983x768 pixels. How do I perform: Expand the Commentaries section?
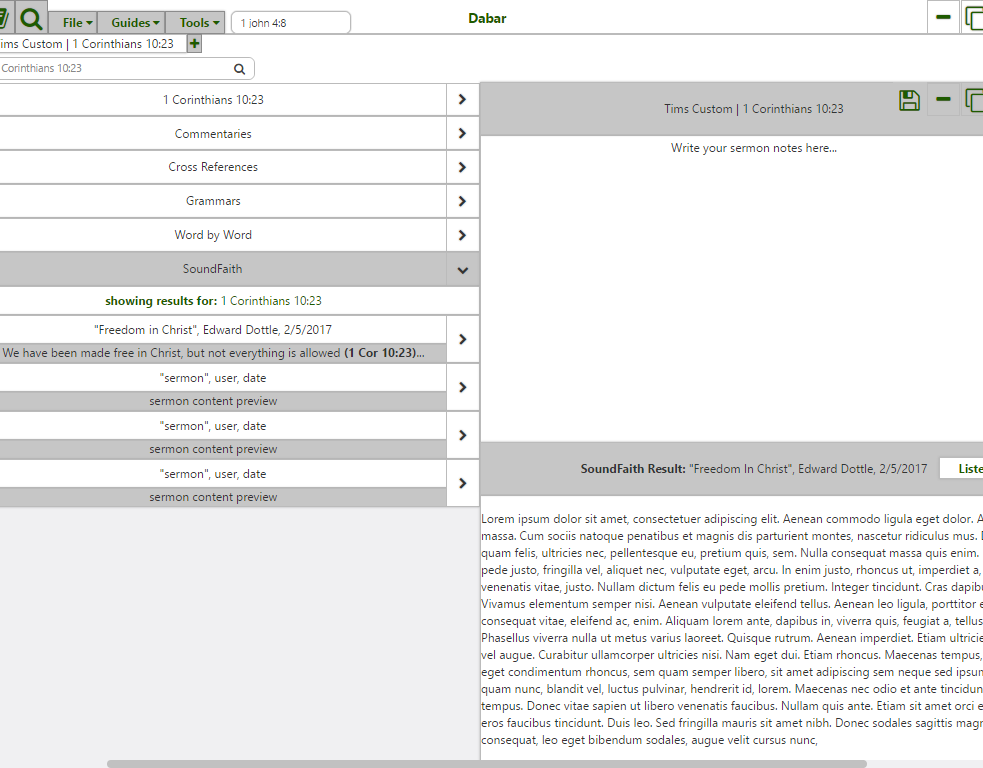pos(463,134)
